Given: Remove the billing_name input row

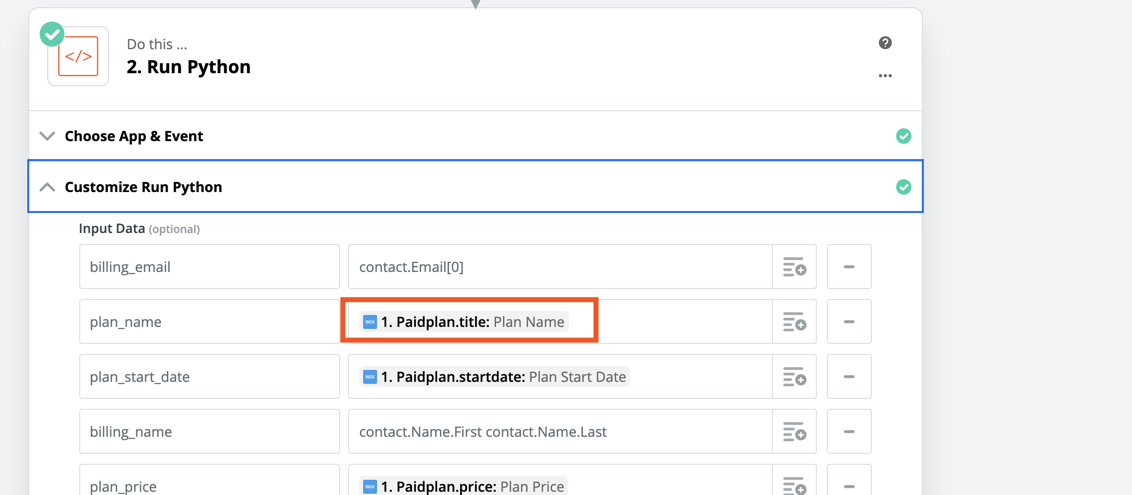Looking at the screenshot, I should (849, 432).
